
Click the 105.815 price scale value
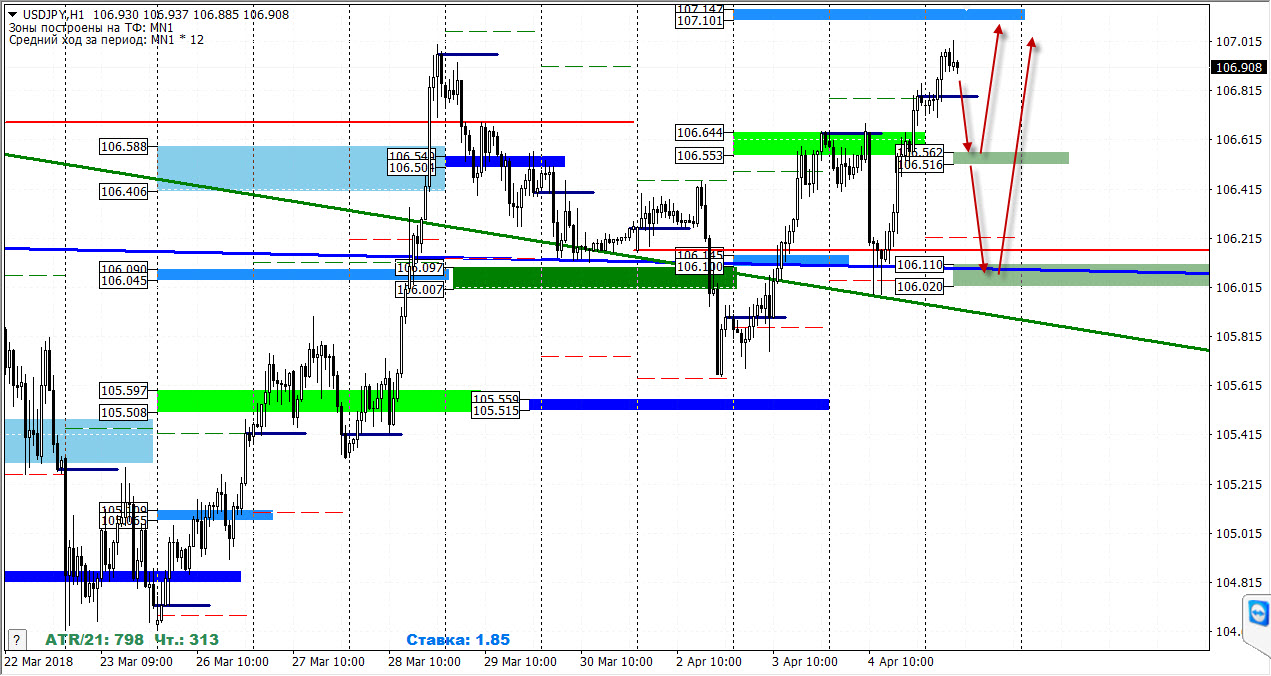[1238, 336]
